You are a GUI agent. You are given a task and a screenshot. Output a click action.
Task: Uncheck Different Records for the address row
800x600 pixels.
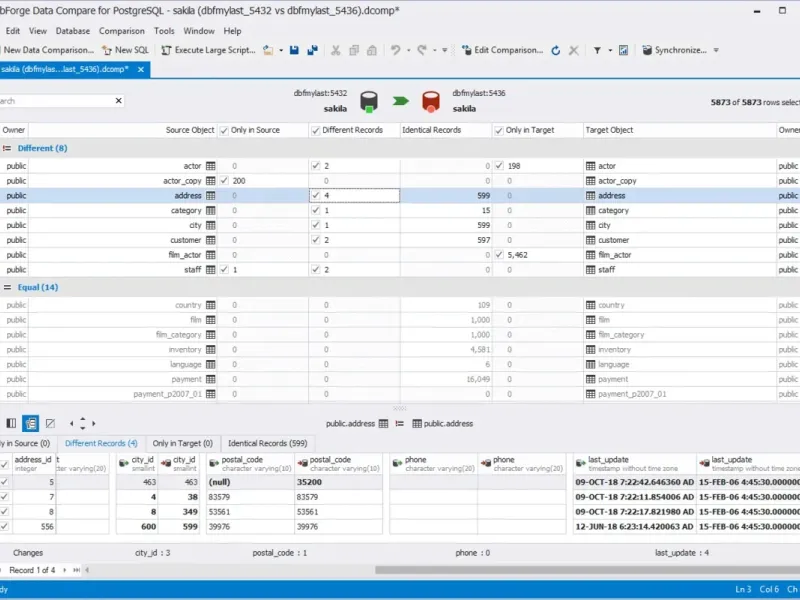[316, 196]
